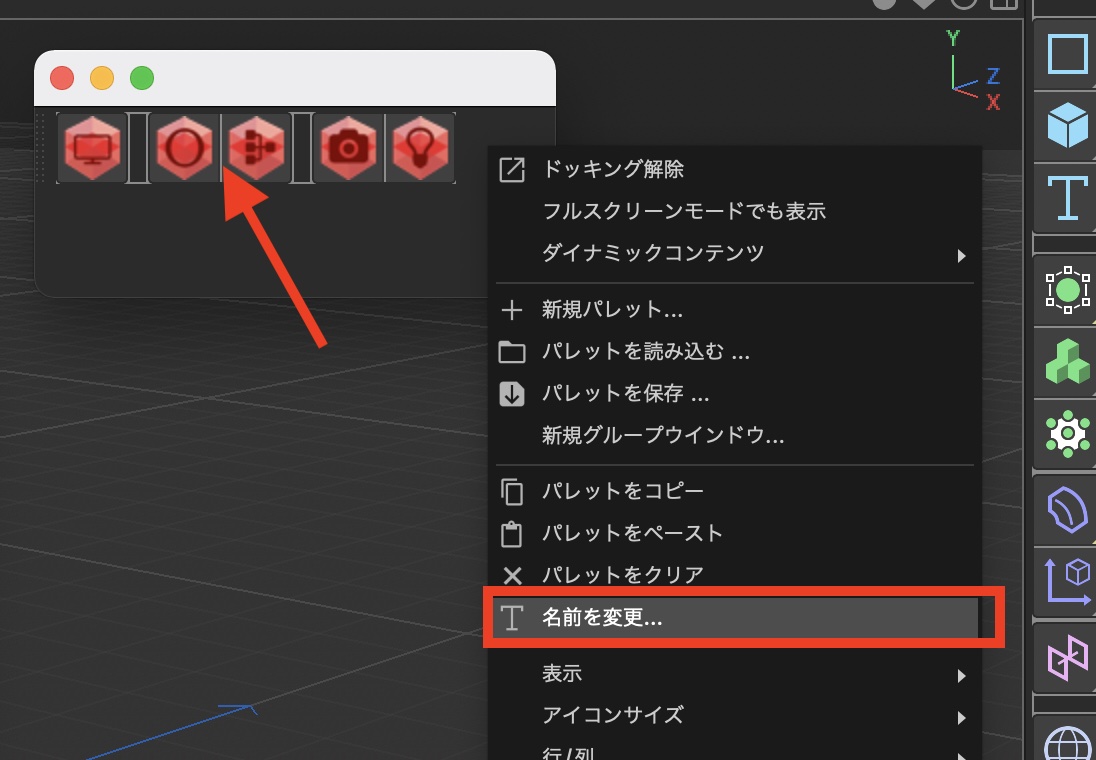1096x760 pixels.
Task: Click the Redshift camera icon
Action: (348, 148)
